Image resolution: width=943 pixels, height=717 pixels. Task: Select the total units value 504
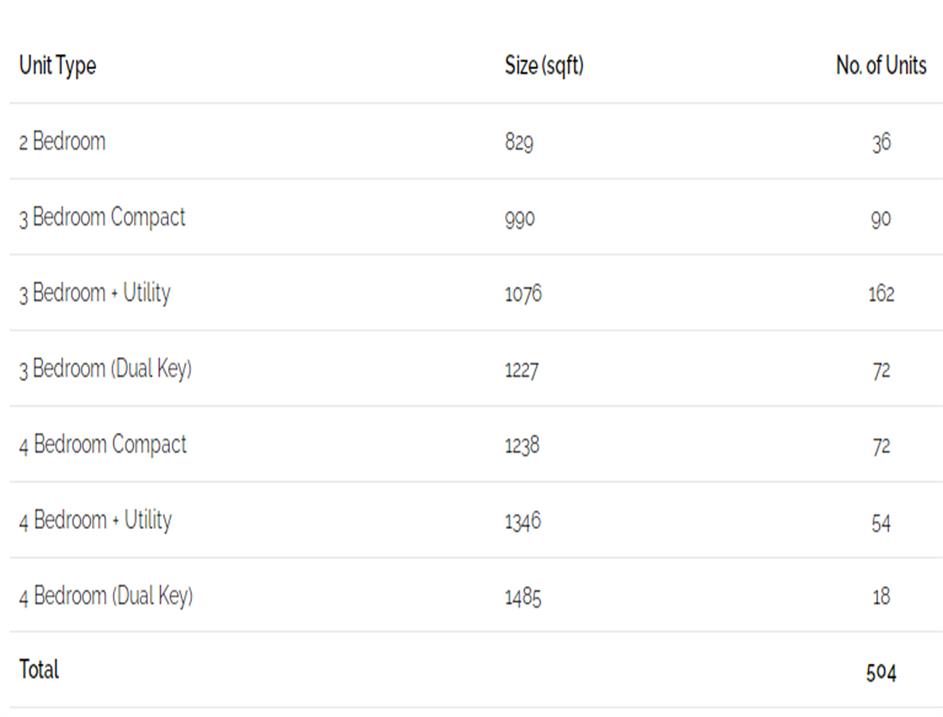pyautogui.click(x=881, y=673)
